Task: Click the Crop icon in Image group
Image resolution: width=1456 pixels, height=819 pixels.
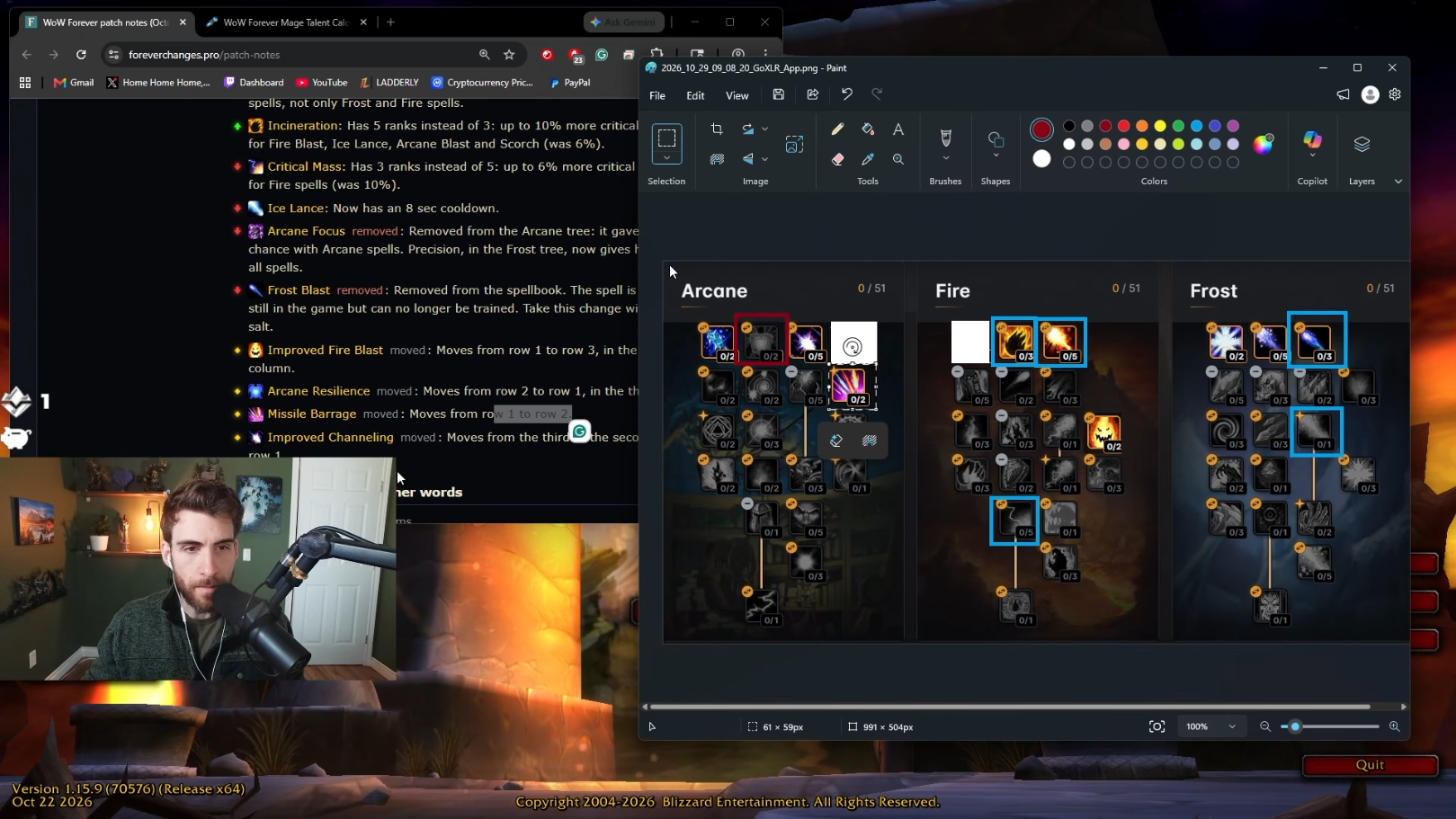Action: [716, 129]
